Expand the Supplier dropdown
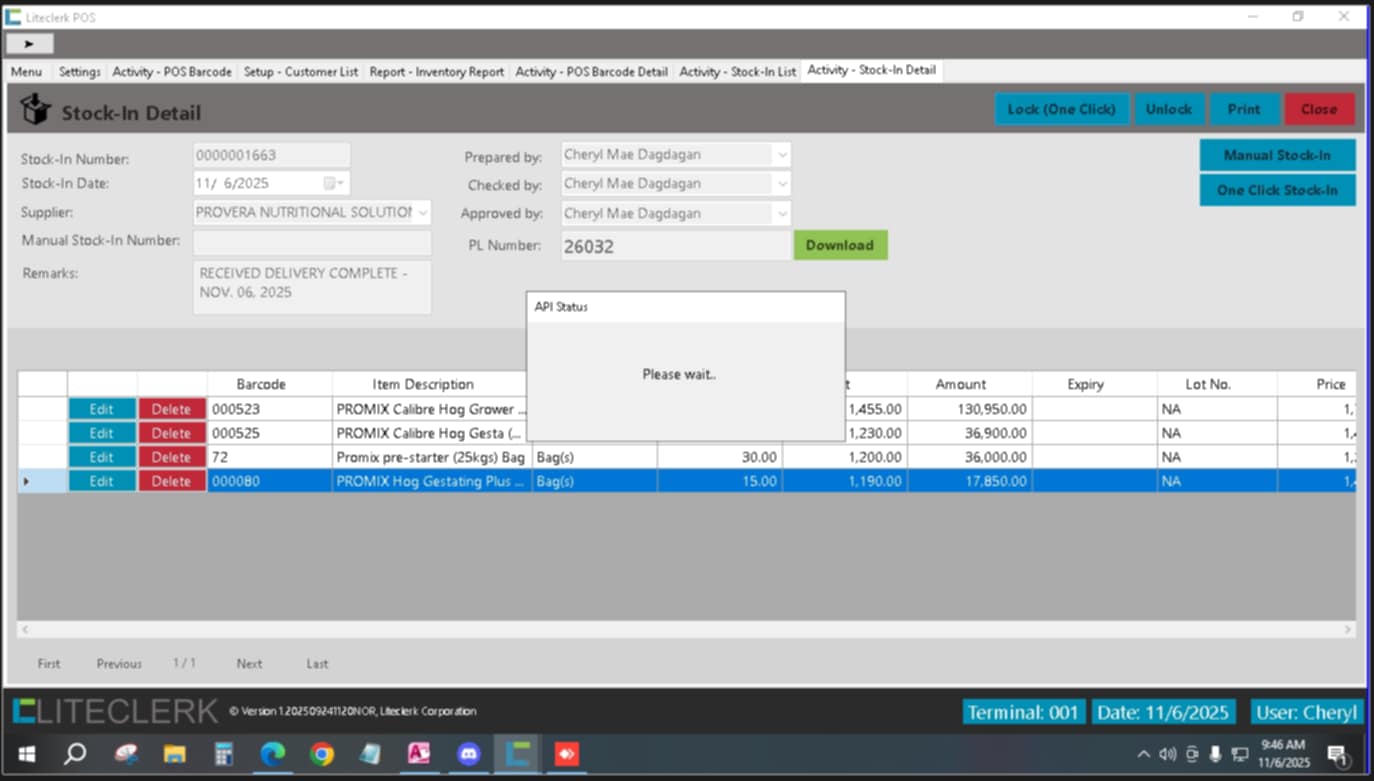The width and height of the screenshot is (1374, 781). 422,213
